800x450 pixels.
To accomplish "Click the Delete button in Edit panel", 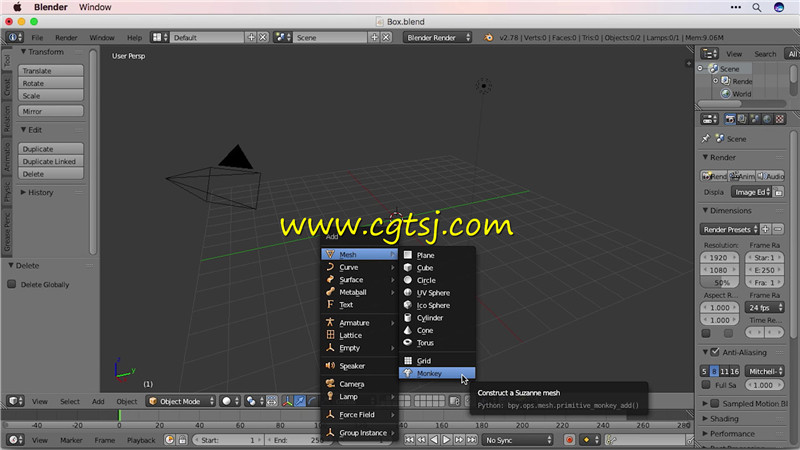I will click(x=51, y=174).
